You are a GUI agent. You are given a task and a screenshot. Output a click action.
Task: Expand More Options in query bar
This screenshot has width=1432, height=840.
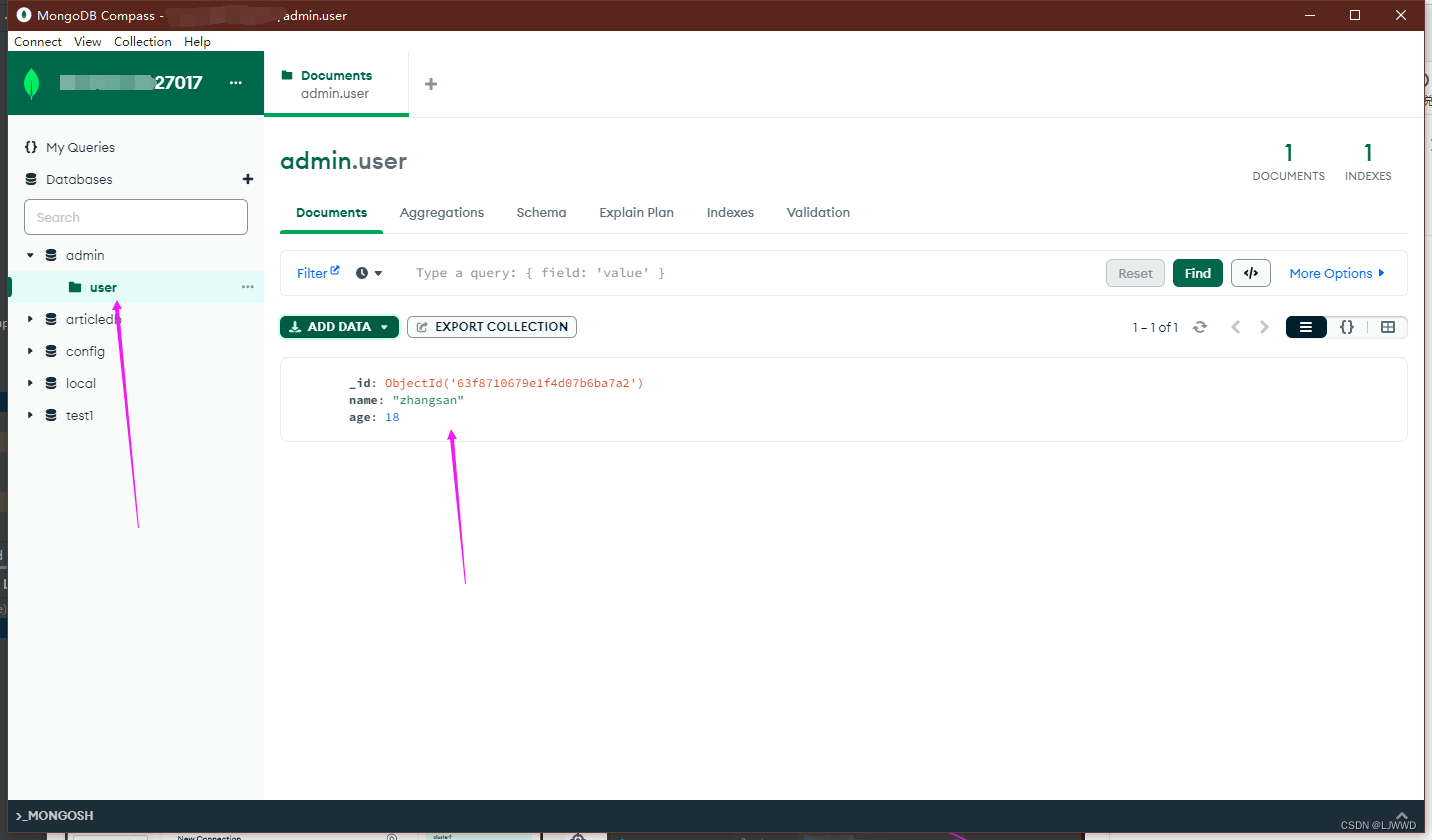[1337, 273]
